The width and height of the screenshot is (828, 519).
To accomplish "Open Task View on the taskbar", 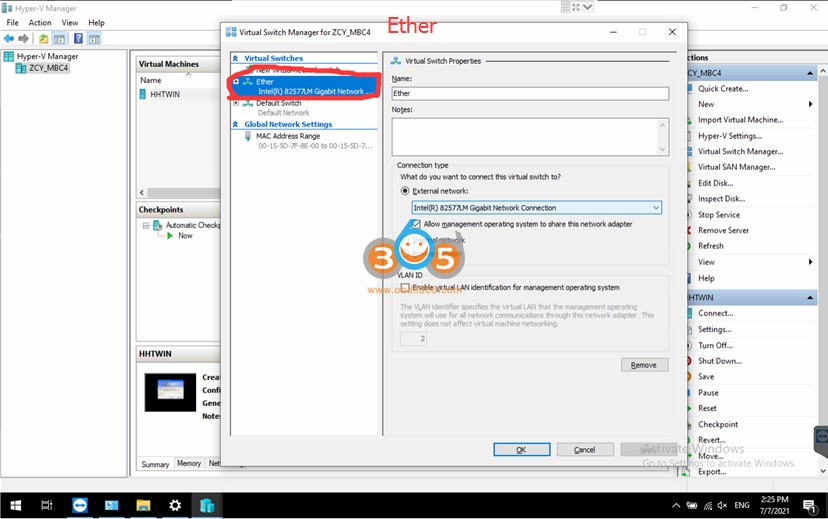I will tap(46, 505).
